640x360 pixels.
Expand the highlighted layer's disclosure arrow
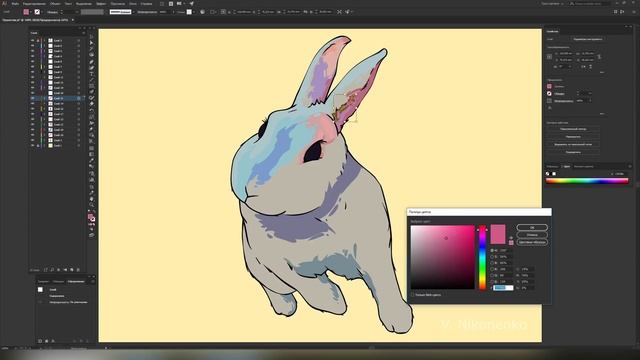pyautogui.click(x=44, y=98)
